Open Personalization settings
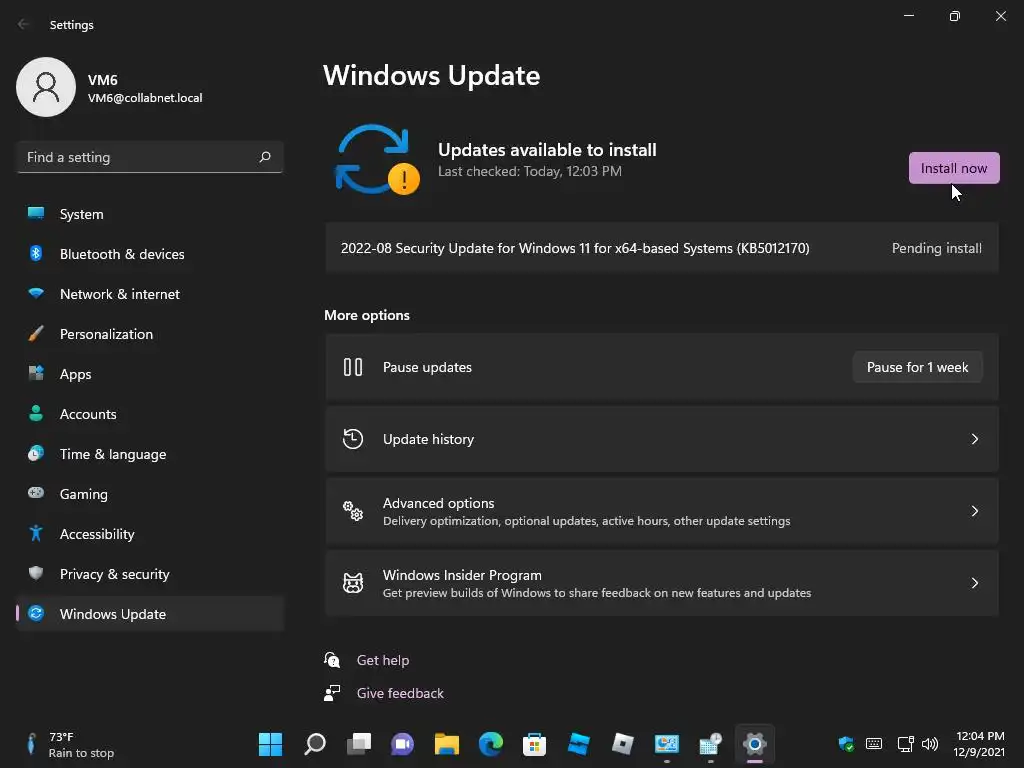The width and height of the screenshot is (1024, 768). [150, 334]
